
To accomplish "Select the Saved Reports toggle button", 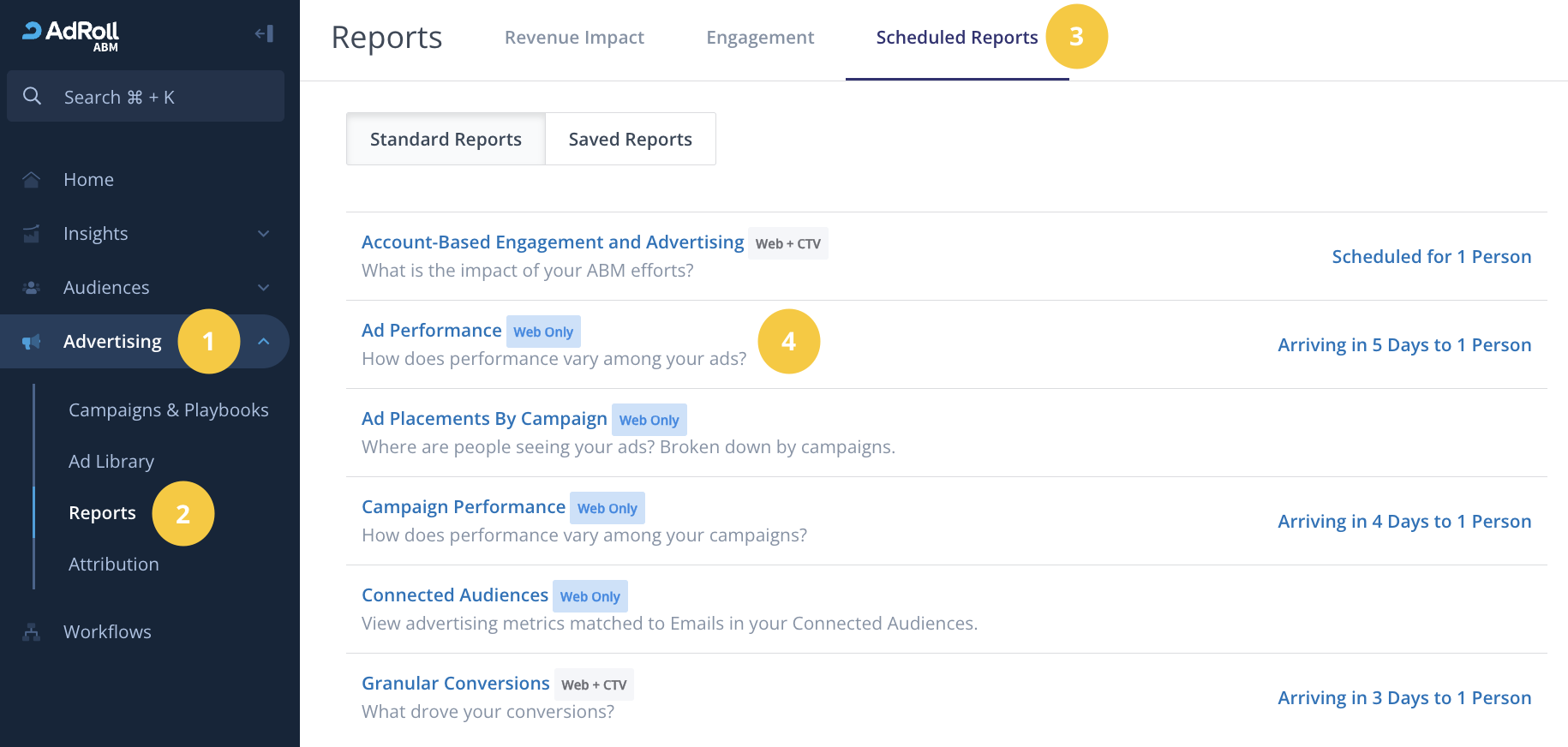I will coord(630,140).
